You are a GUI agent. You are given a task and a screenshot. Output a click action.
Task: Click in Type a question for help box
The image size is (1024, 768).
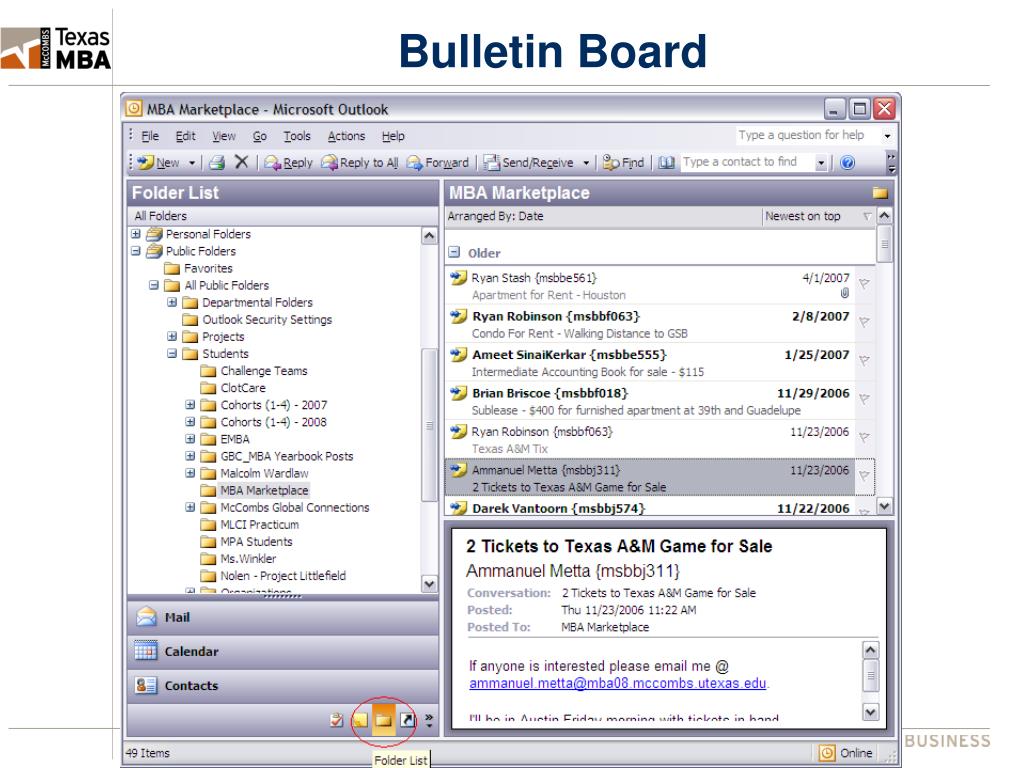click(x=807, y=135)
